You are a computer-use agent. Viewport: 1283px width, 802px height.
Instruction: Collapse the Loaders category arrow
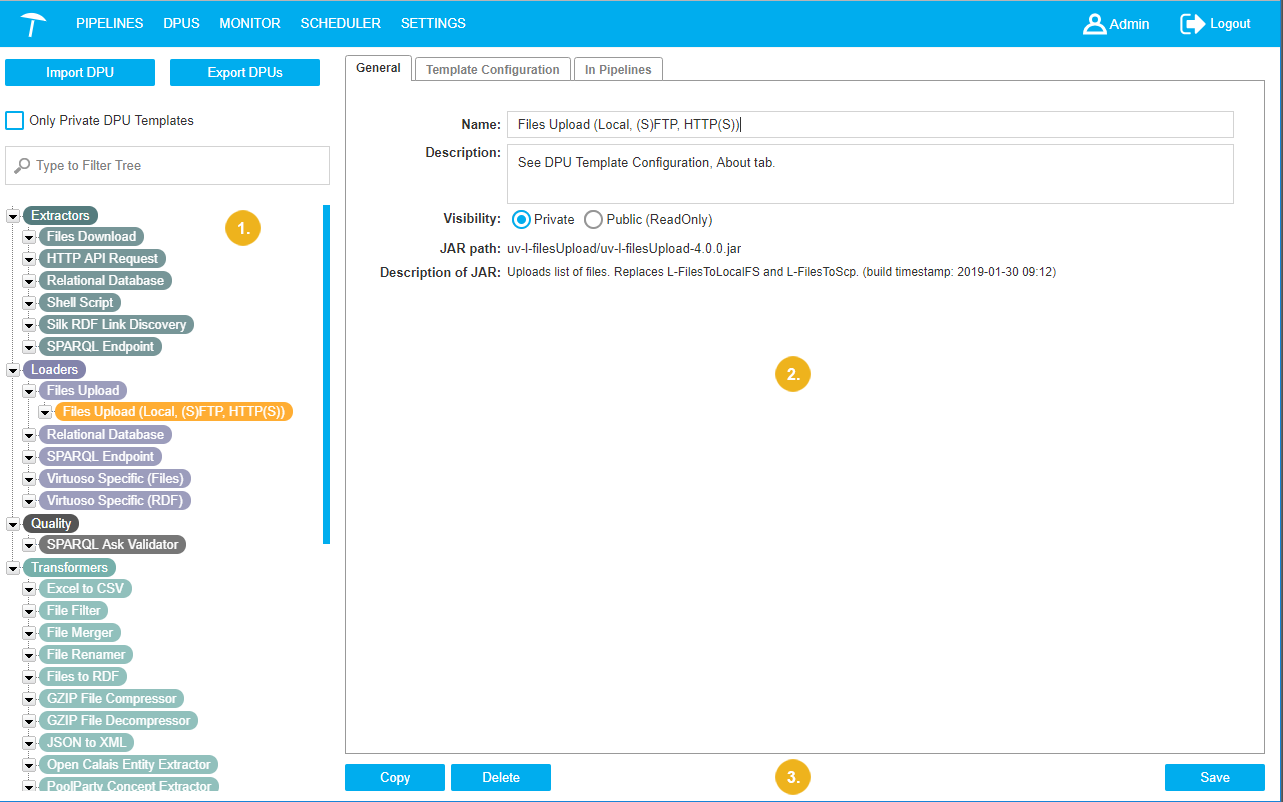14,370
